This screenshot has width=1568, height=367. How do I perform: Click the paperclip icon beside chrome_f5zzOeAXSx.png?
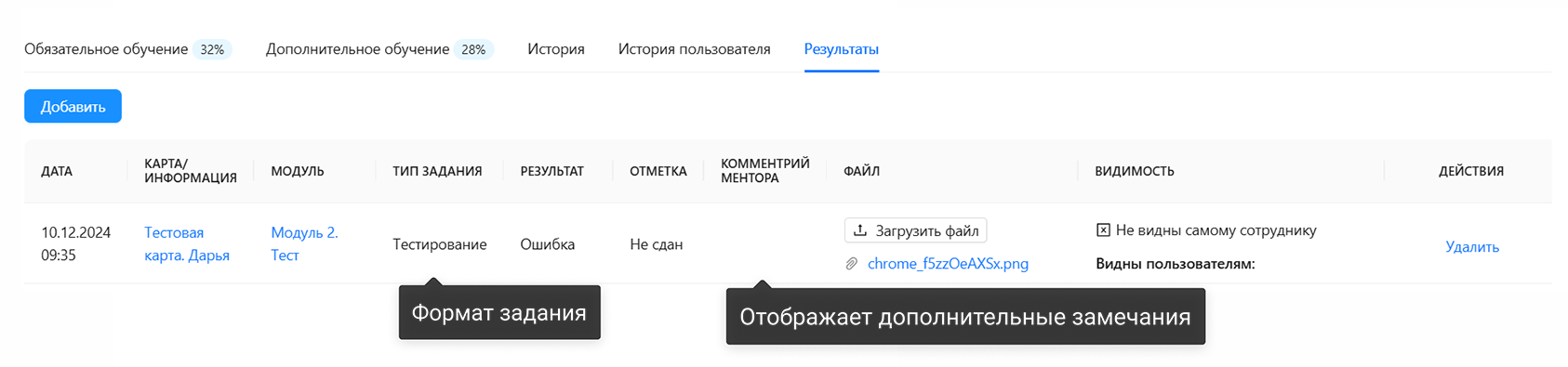tap(852, 264)
